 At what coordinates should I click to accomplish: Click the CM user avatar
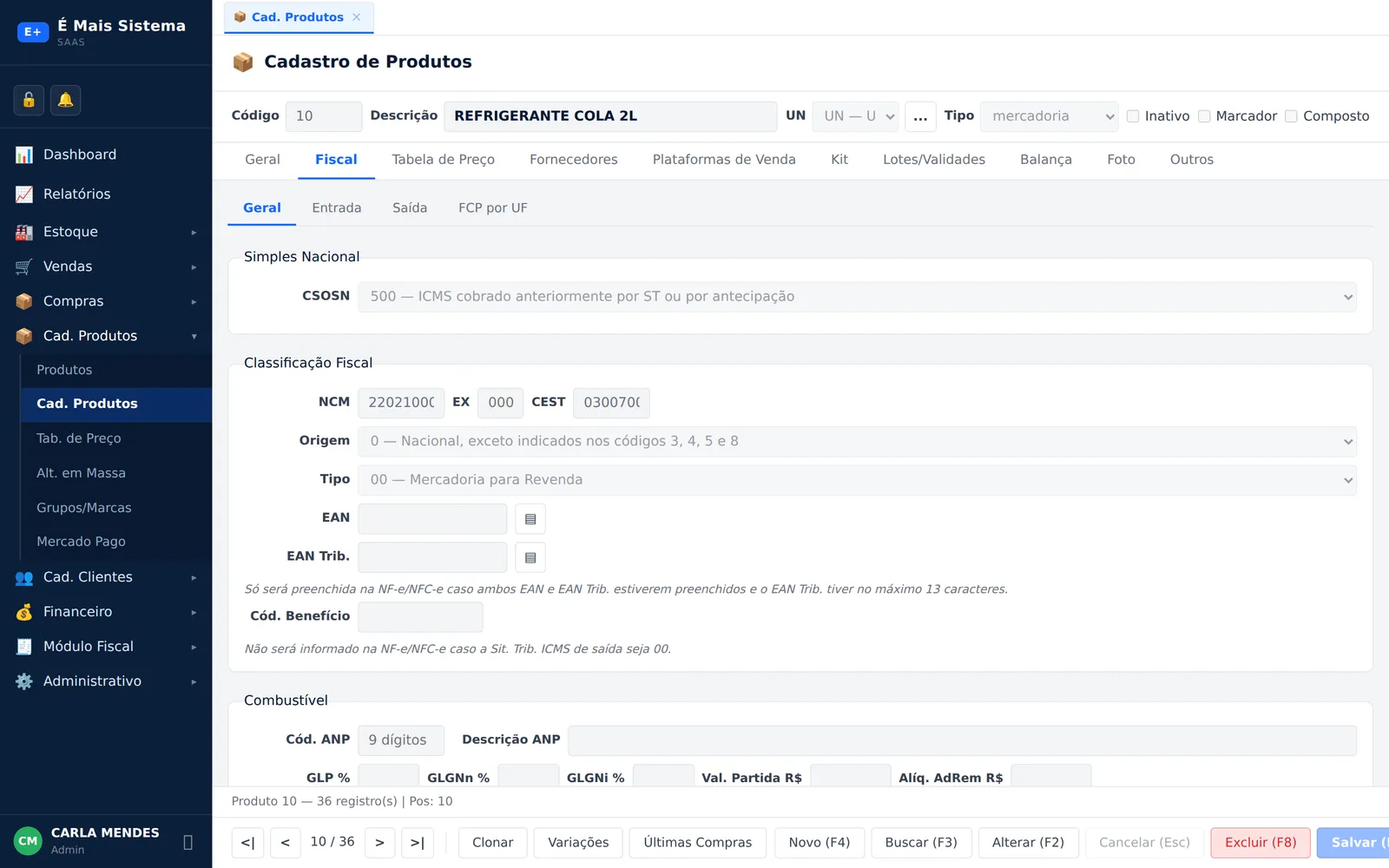(28, 841)
